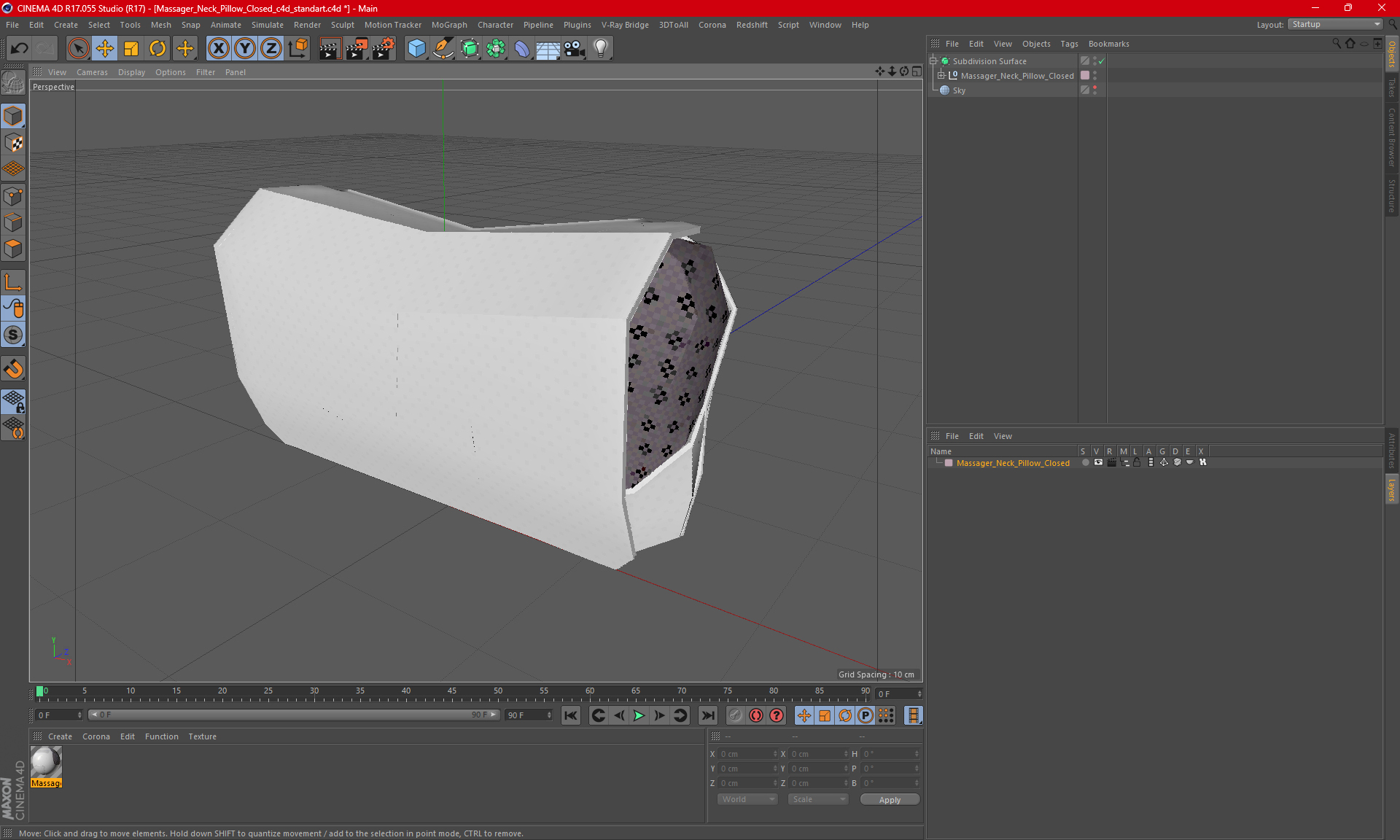The image size is (1400, 840).
Task: Toggle layer viewport visibility eye
Action: click(1098, 462)
